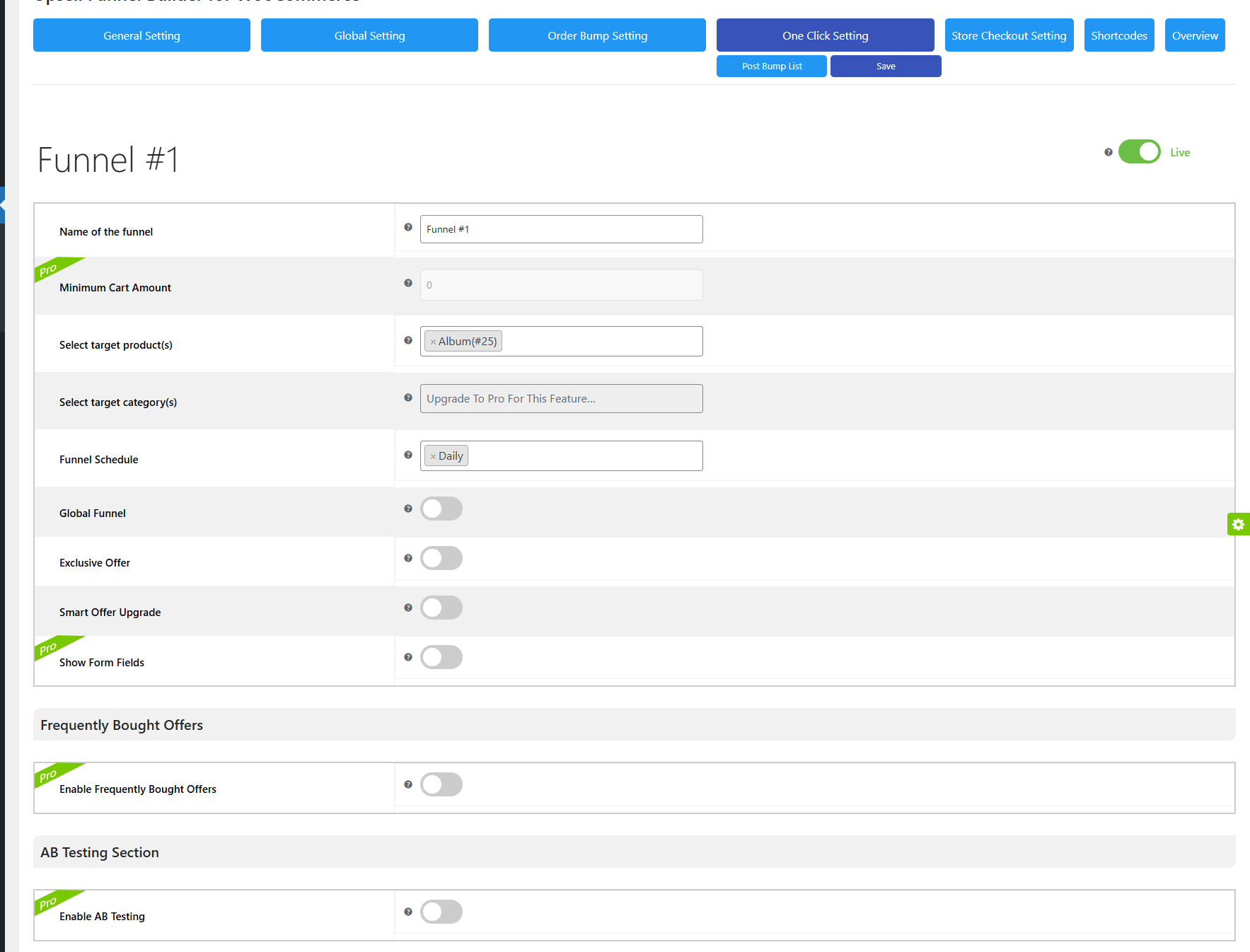The image size is (1250, 952).
Task: Enable the Global Funnel switch
Action: point(441,509)
